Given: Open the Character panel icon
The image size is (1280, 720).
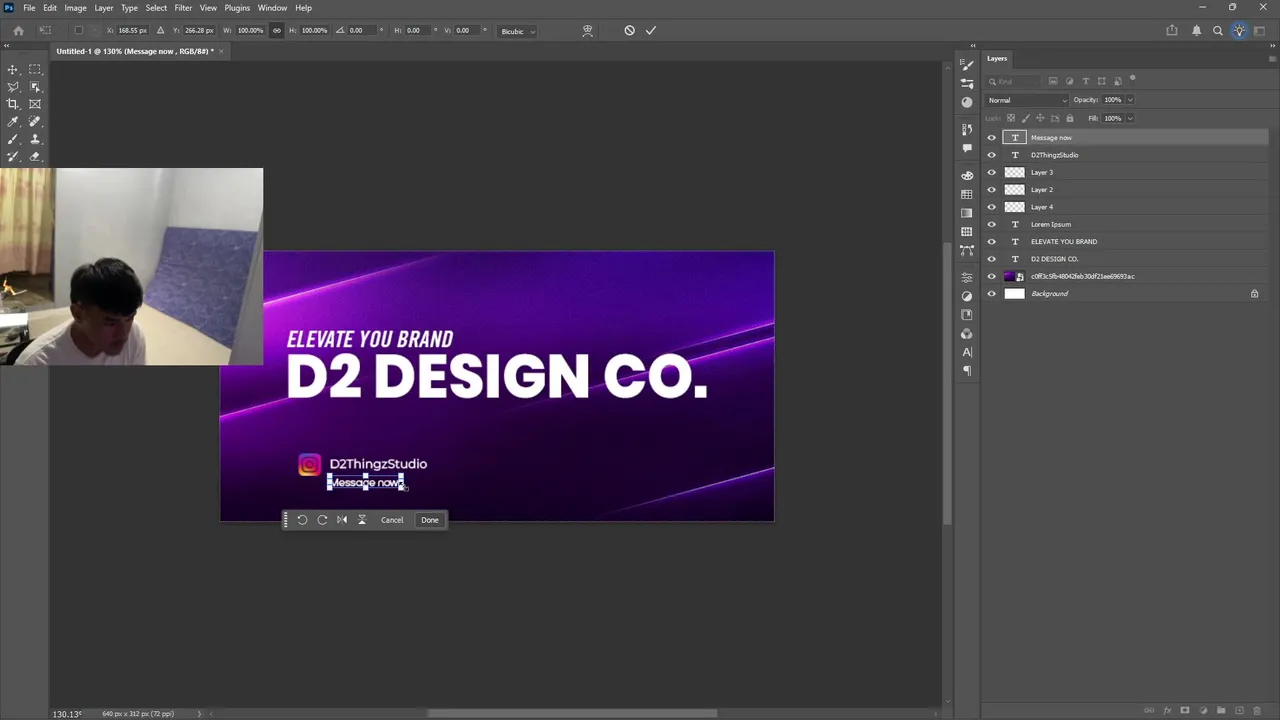Looking at the screenshot, I should click(967, 352).
